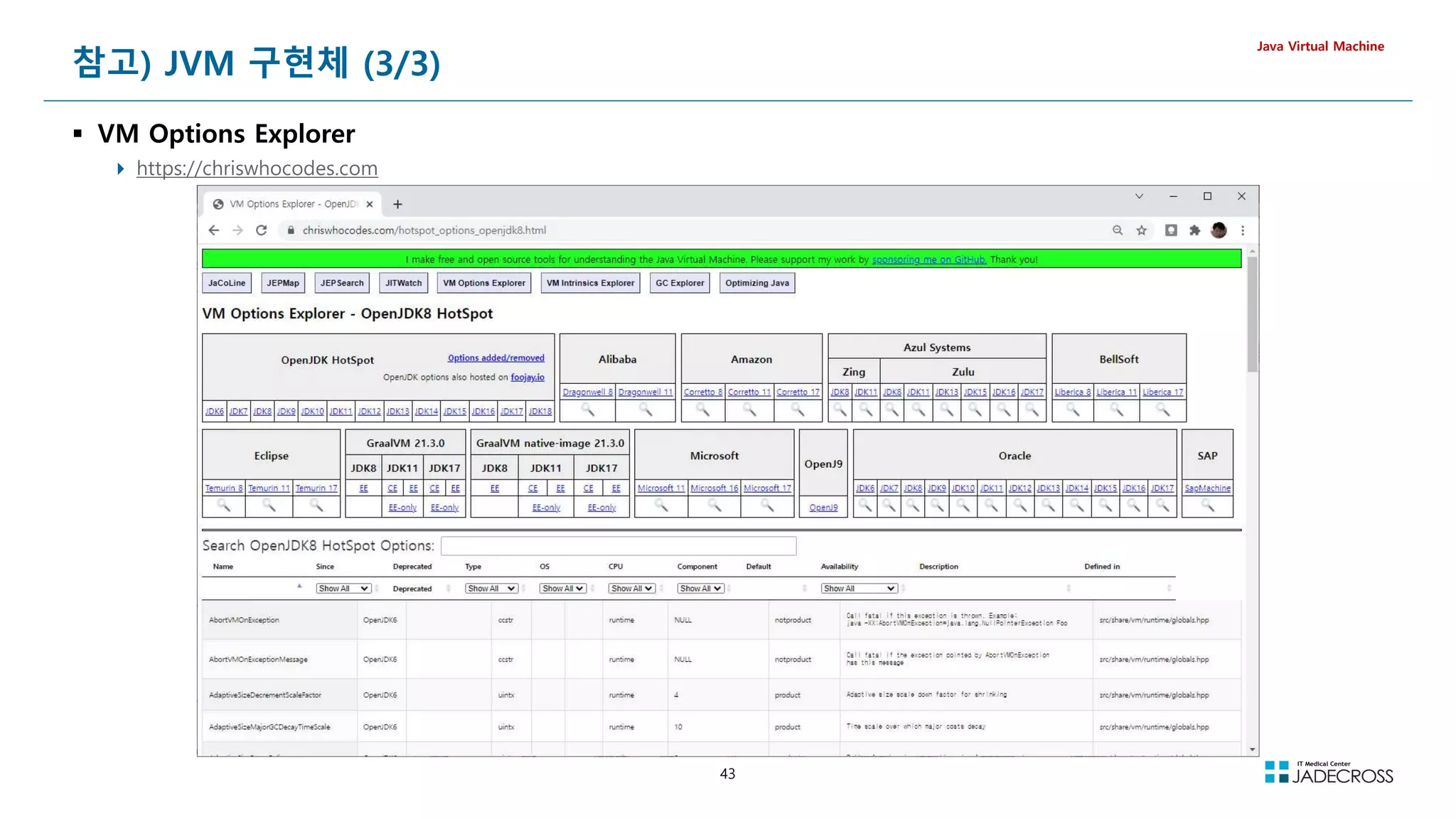Image resolution: width=1456 pixels, height=819 pixels.
Task: Open a new tab with the plus icon
Action: 397,205
